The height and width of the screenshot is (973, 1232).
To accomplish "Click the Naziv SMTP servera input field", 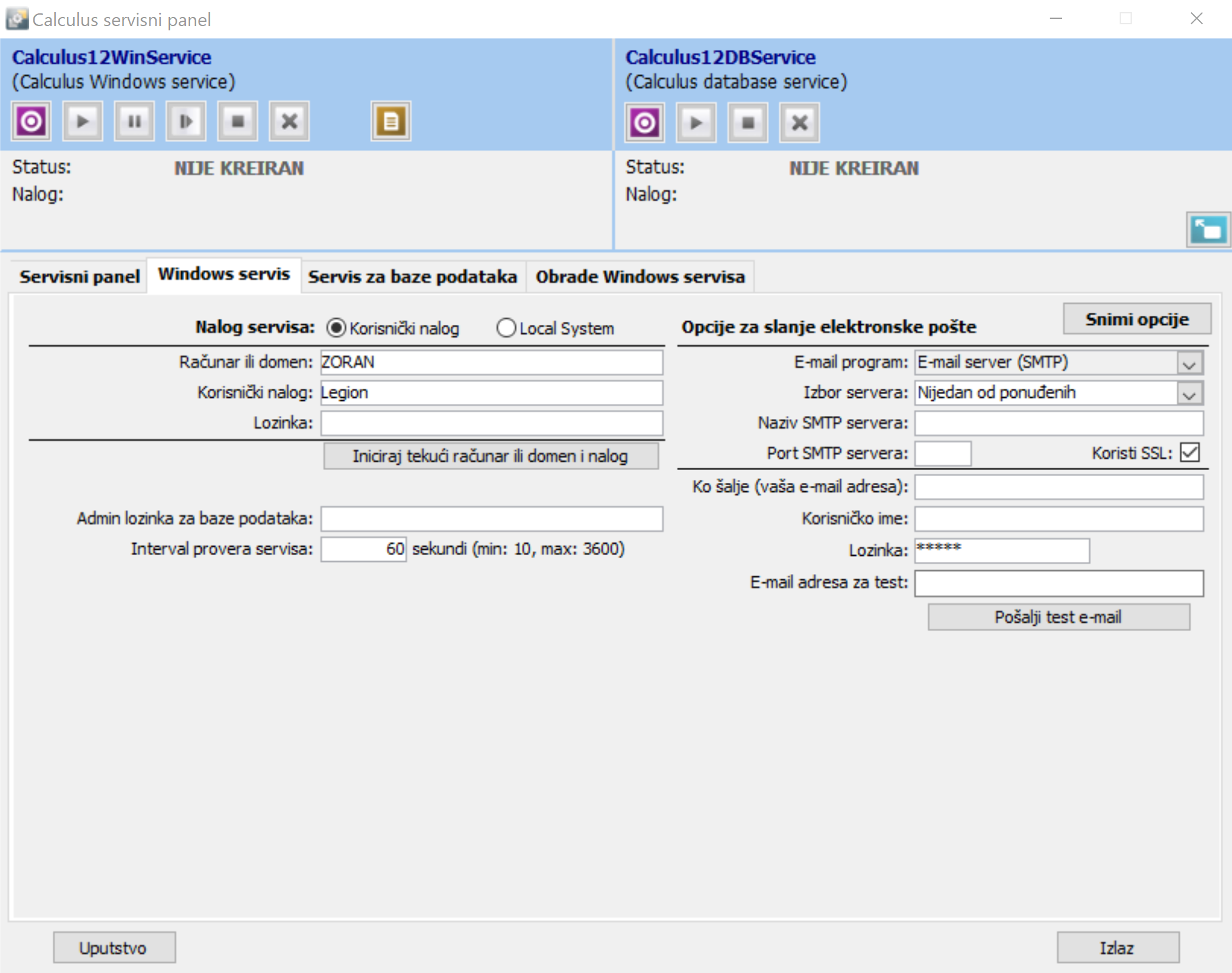I will (1058, 423).
